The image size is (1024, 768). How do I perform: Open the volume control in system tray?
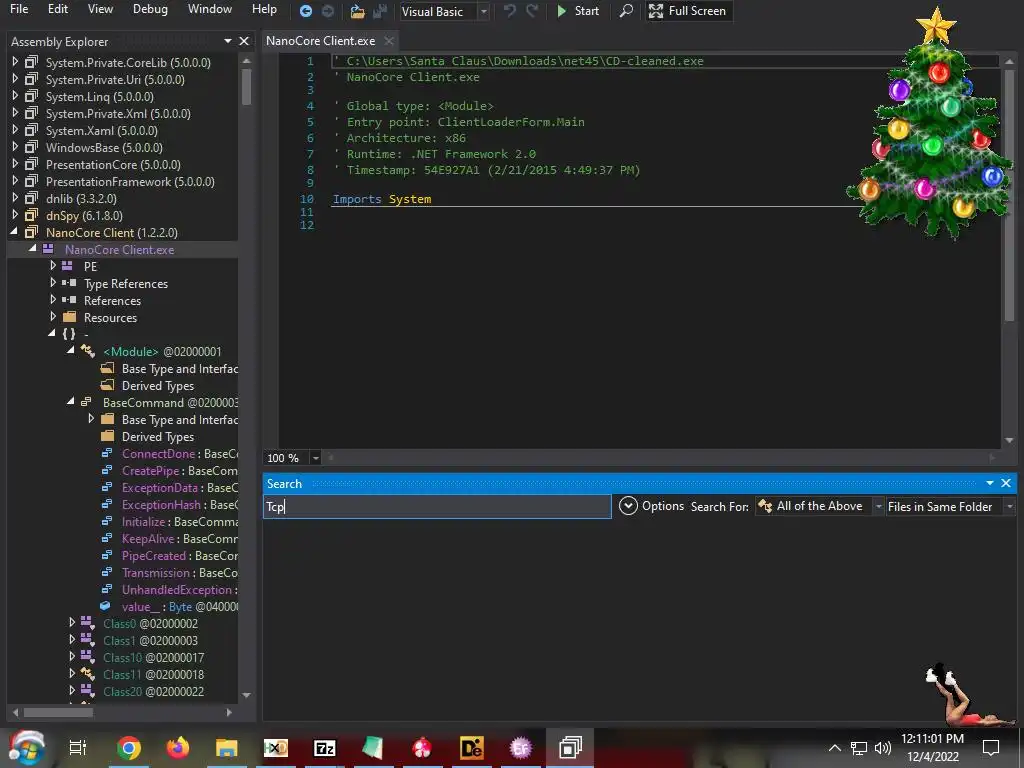click(x=882, y=748)
